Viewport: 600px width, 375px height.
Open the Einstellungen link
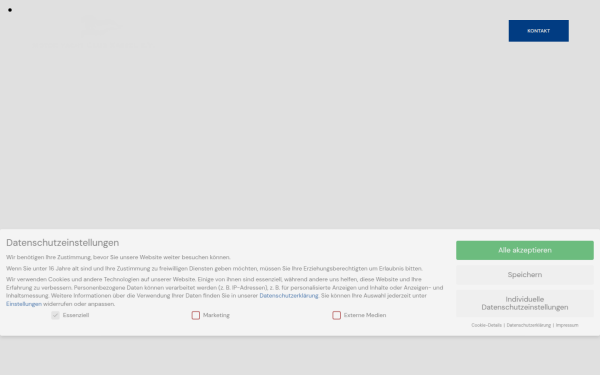click(x=24, y=304)
